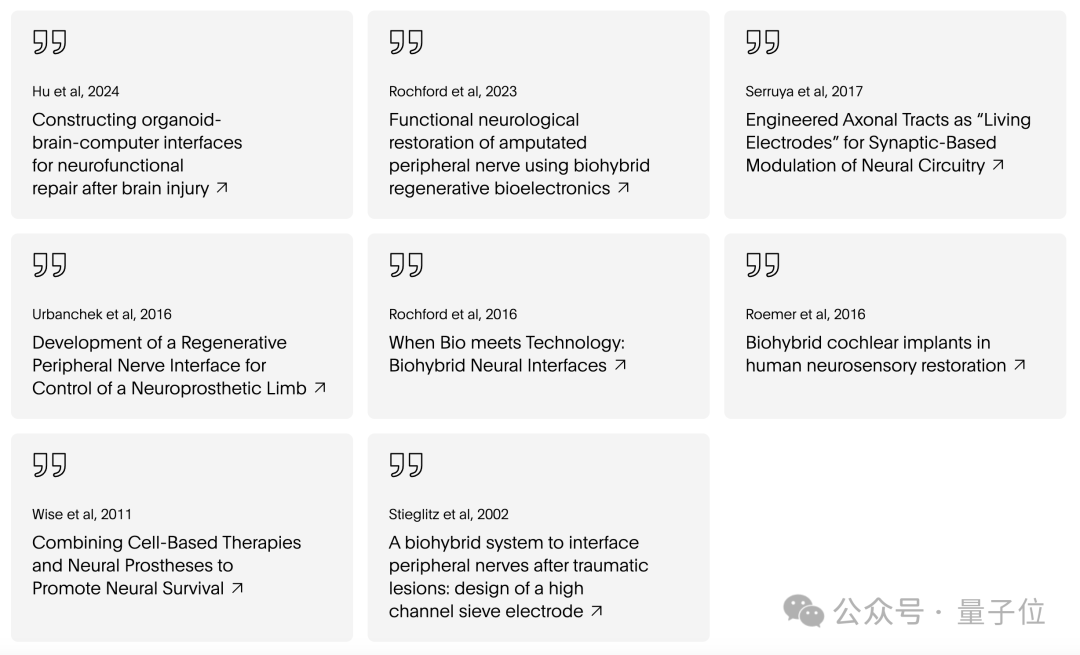Click arrow icon next to regenerative bioelectronics
This screenshot has height=655, width=1080.
pyautogui.click(x=623, y=187)
